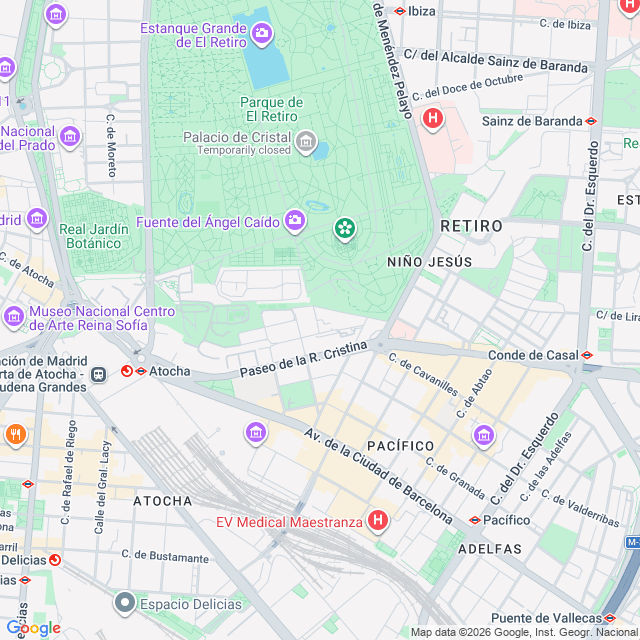The width and height of the screenshot is (640, 640).
Task: Select the Espacio Delicias gray location pin
Action: coord(125,604)
